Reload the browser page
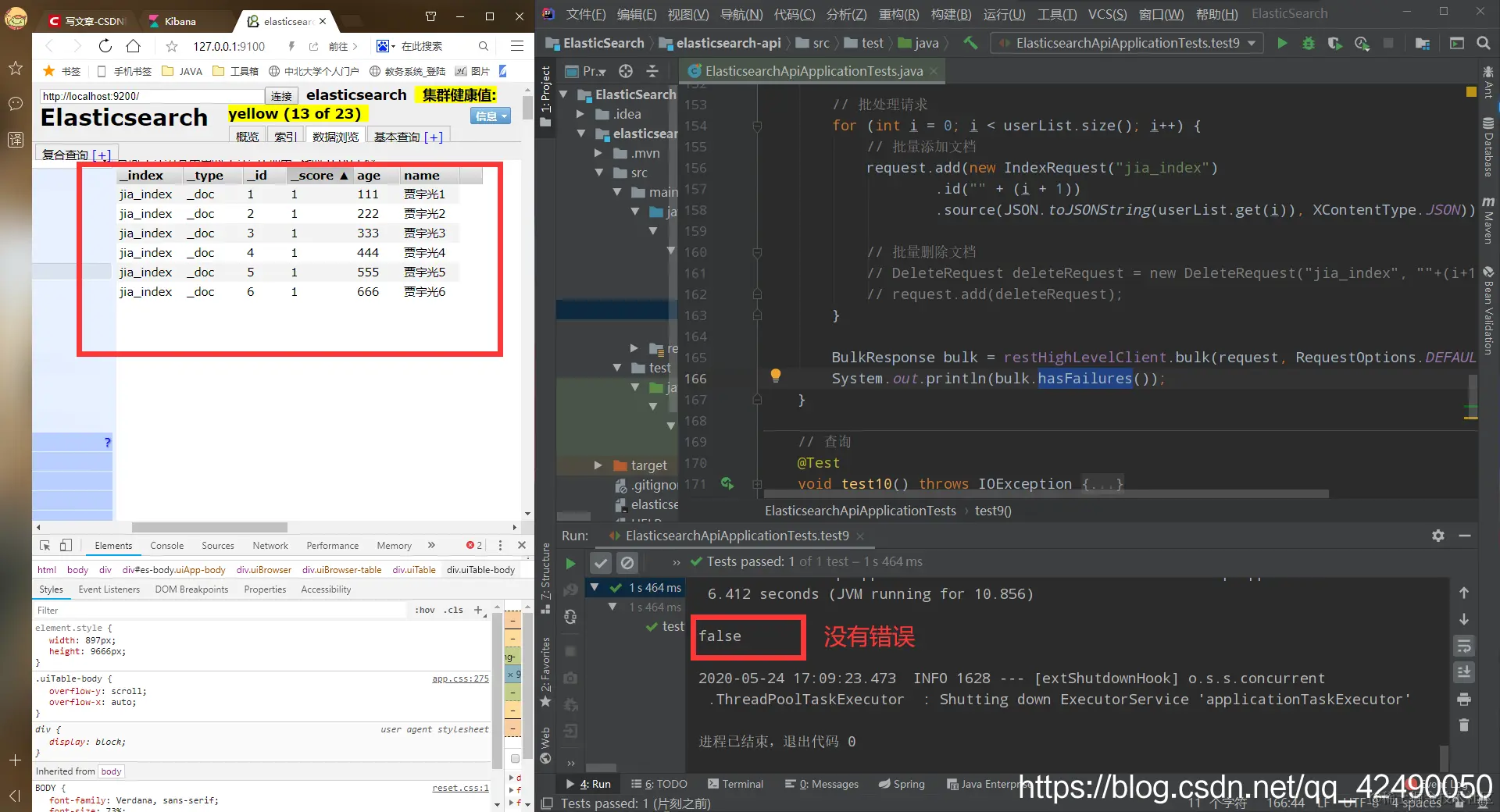This screenshot has height=812, width=1500. click(x=105, y=46)
